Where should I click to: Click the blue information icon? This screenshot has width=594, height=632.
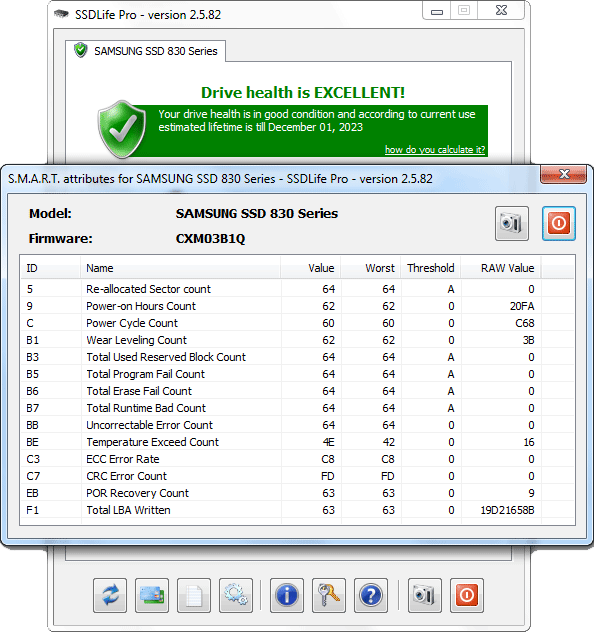coord(287,595)
